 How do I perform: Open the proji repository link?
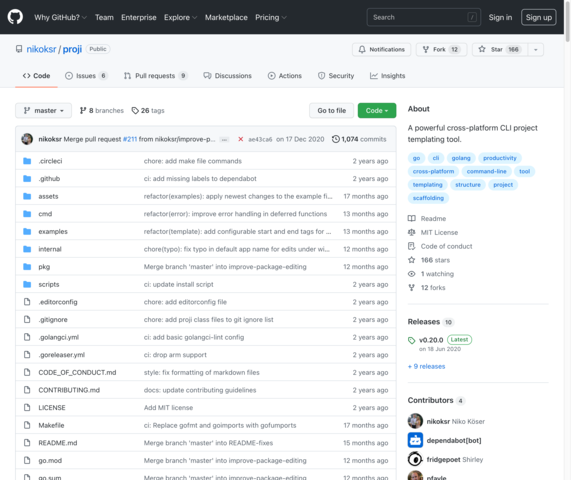pyautogui.click(x=72, y=49)
